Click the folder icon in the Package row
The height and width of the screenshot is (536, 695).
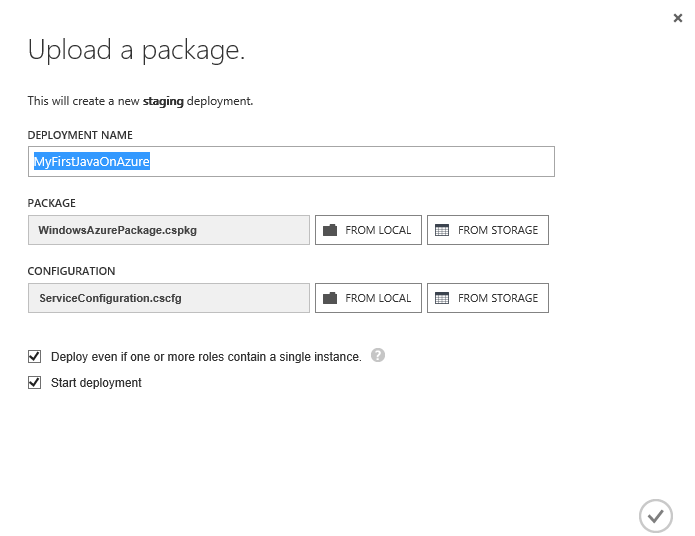coord(330,230)
